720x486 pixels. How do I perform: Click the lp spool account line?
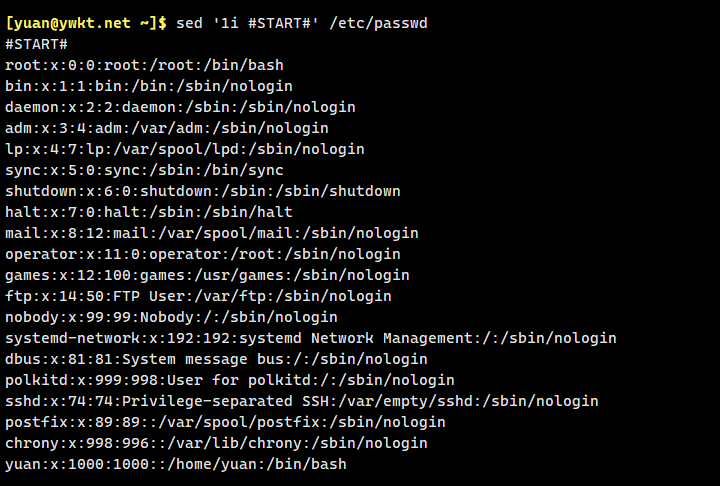pyautogui.click(x=184, y=149)
